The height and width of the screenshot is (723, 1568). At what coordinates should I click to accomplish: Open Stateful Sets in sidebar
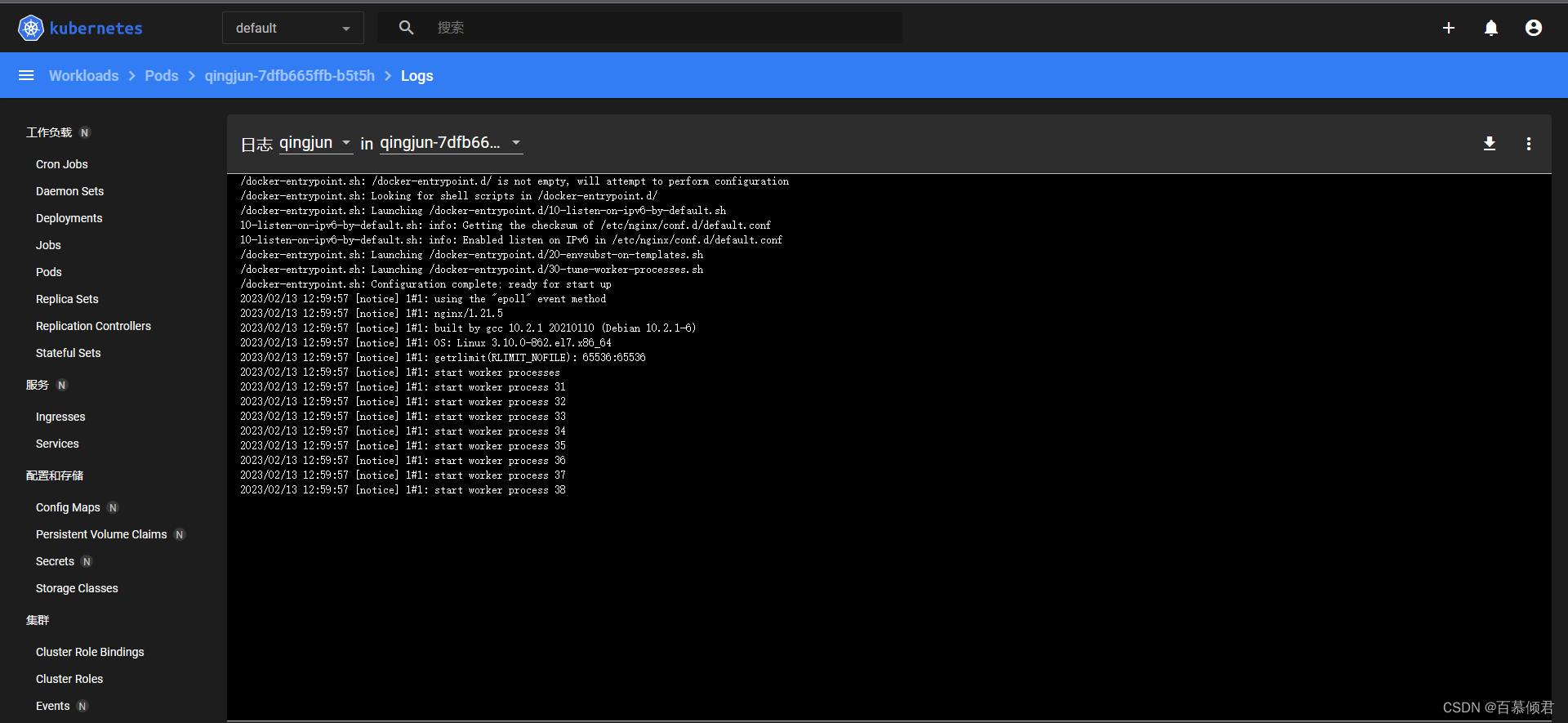tap(69, 353)
